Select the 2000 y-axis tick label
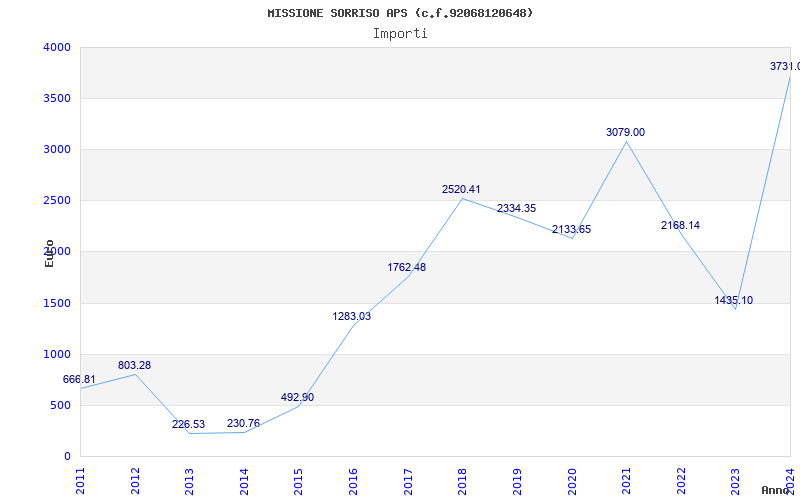 (57, 252)
